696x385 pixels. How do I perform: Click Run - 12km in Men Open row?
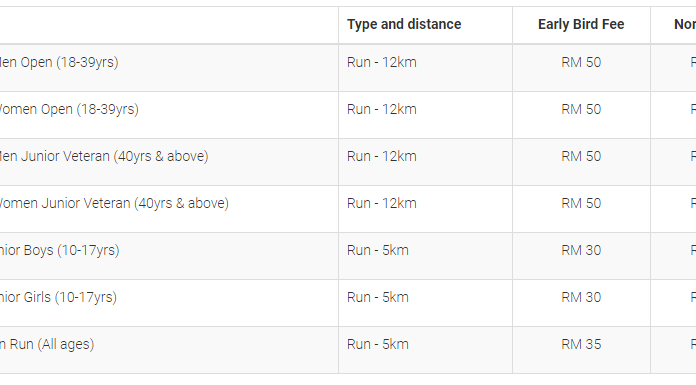tap(382, 62)
